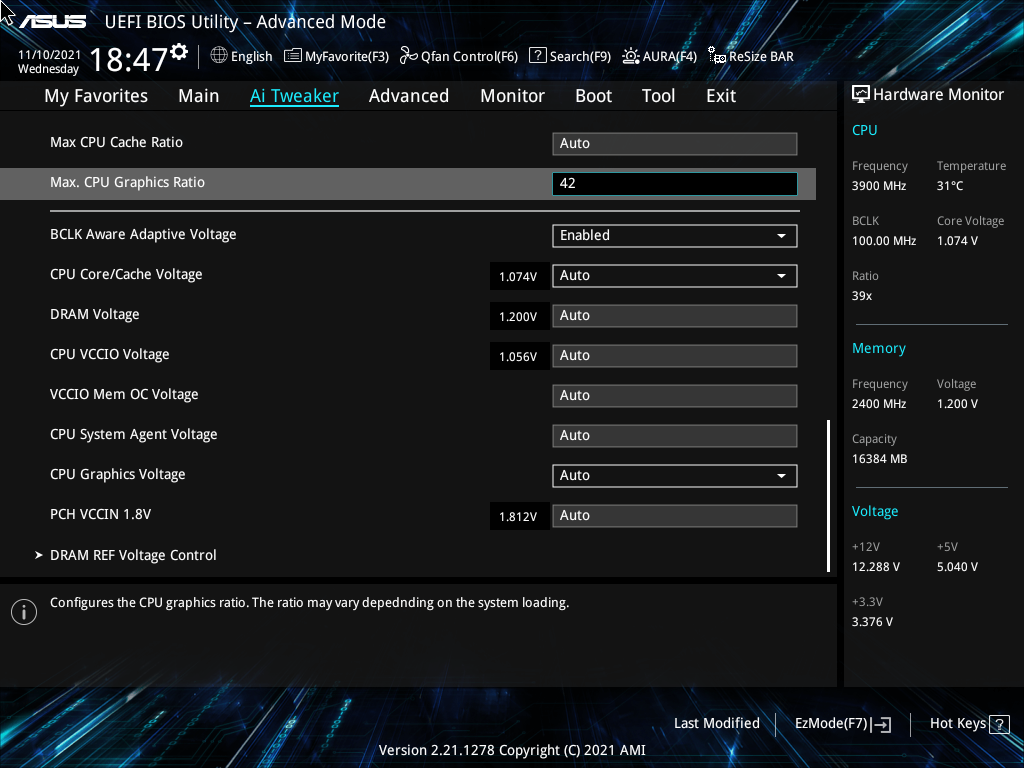Click the 1.056V VCCIO readout

[x=519, y=357]
